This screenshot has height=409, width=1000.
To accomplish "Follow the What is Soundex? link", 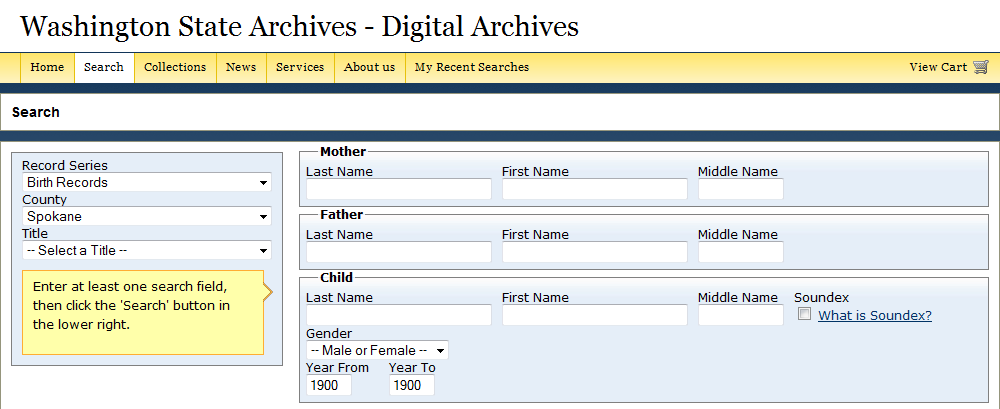I will 875,315.
